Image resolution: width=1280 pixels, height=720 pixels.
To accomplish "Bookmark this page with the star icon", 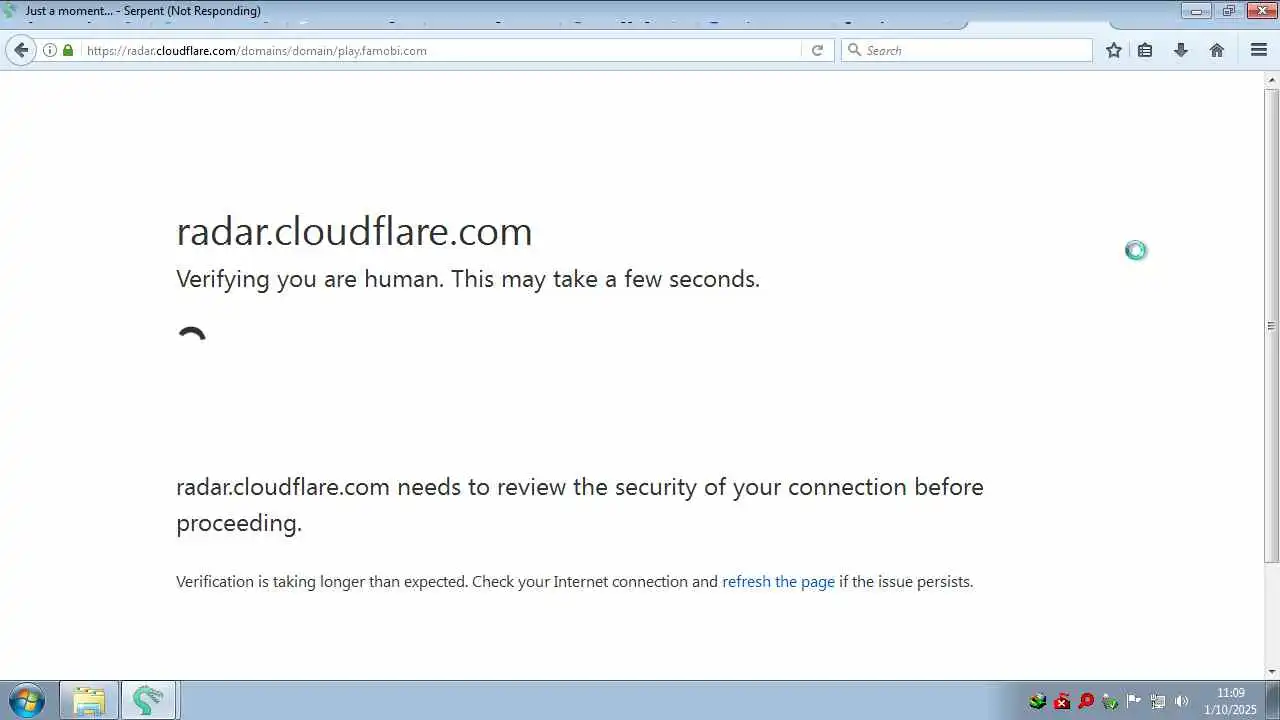I will pyautogui.click(x=1114, y=50).
